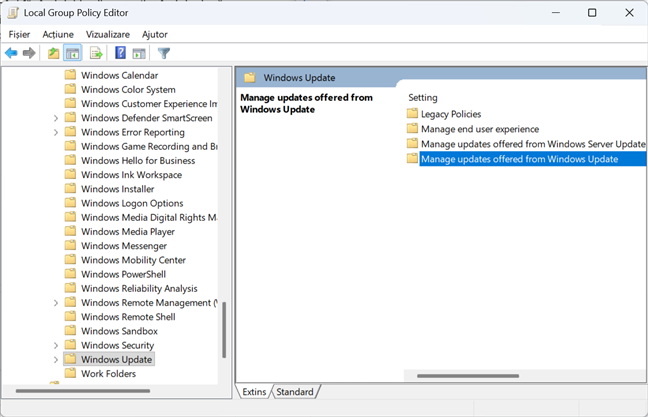
Task: Select Windows Media Player folder
Action: (x=128, y=231)
